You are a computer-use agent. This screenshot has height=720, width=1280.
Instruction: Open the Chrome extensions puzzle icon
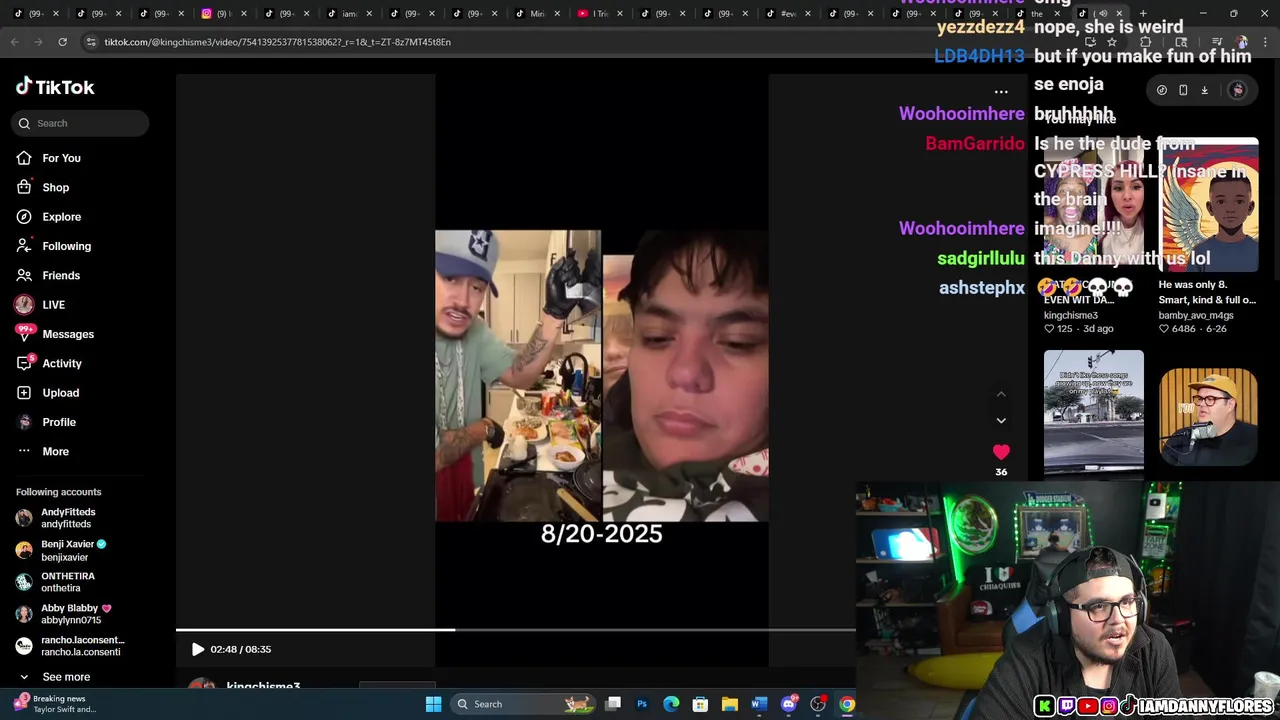pyautogui.click(x=1146, y=42)
